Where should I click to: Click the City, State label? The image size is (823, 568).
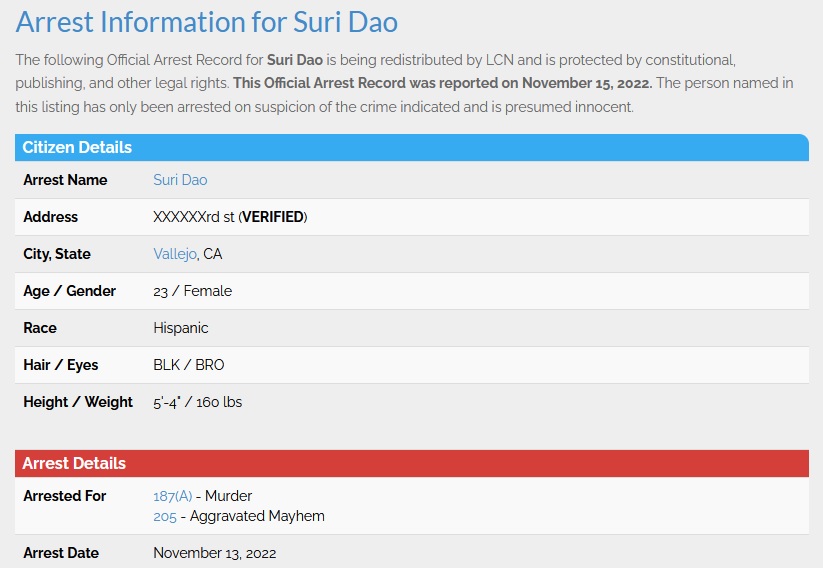pyautogui.click(x=57, y=254)
